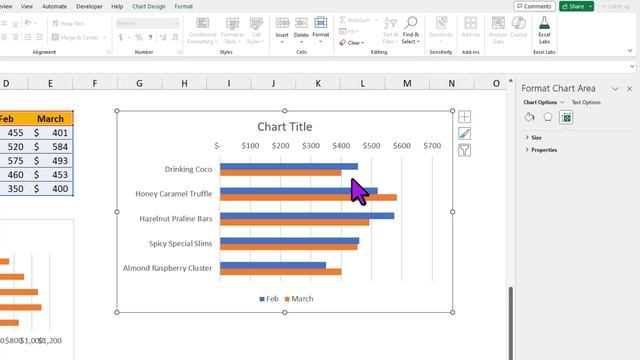Click the Sensitivity icon

pos(441,23)
